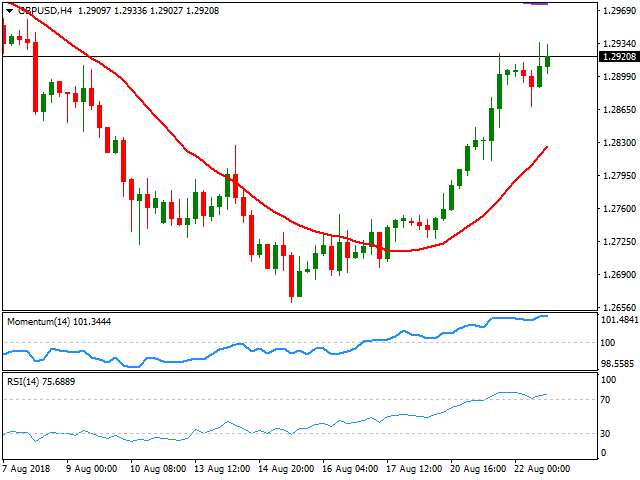Click the 101.4841 momentum scale value
The width and height of the screenshot is (640, 480).
click(620, 320)
